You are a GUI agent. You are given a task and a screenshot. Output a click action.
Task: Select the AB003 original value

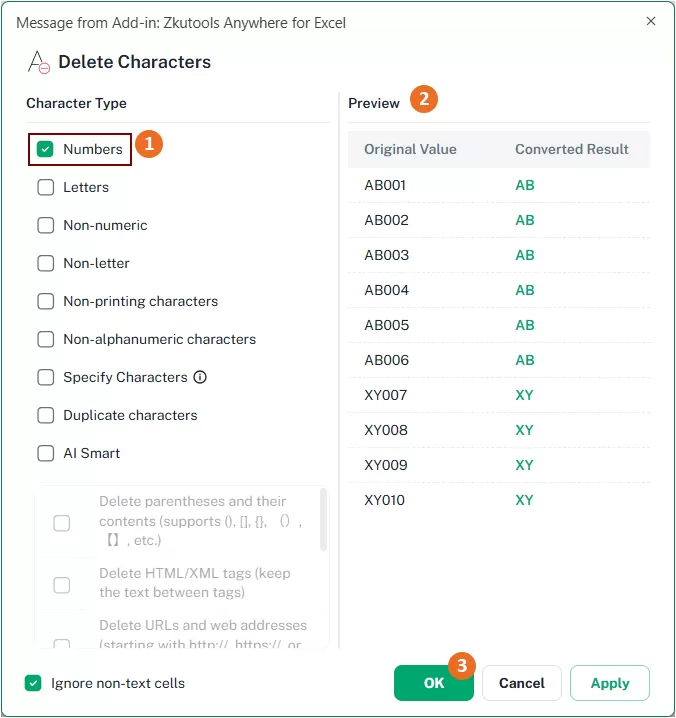[x=386, y=255]
